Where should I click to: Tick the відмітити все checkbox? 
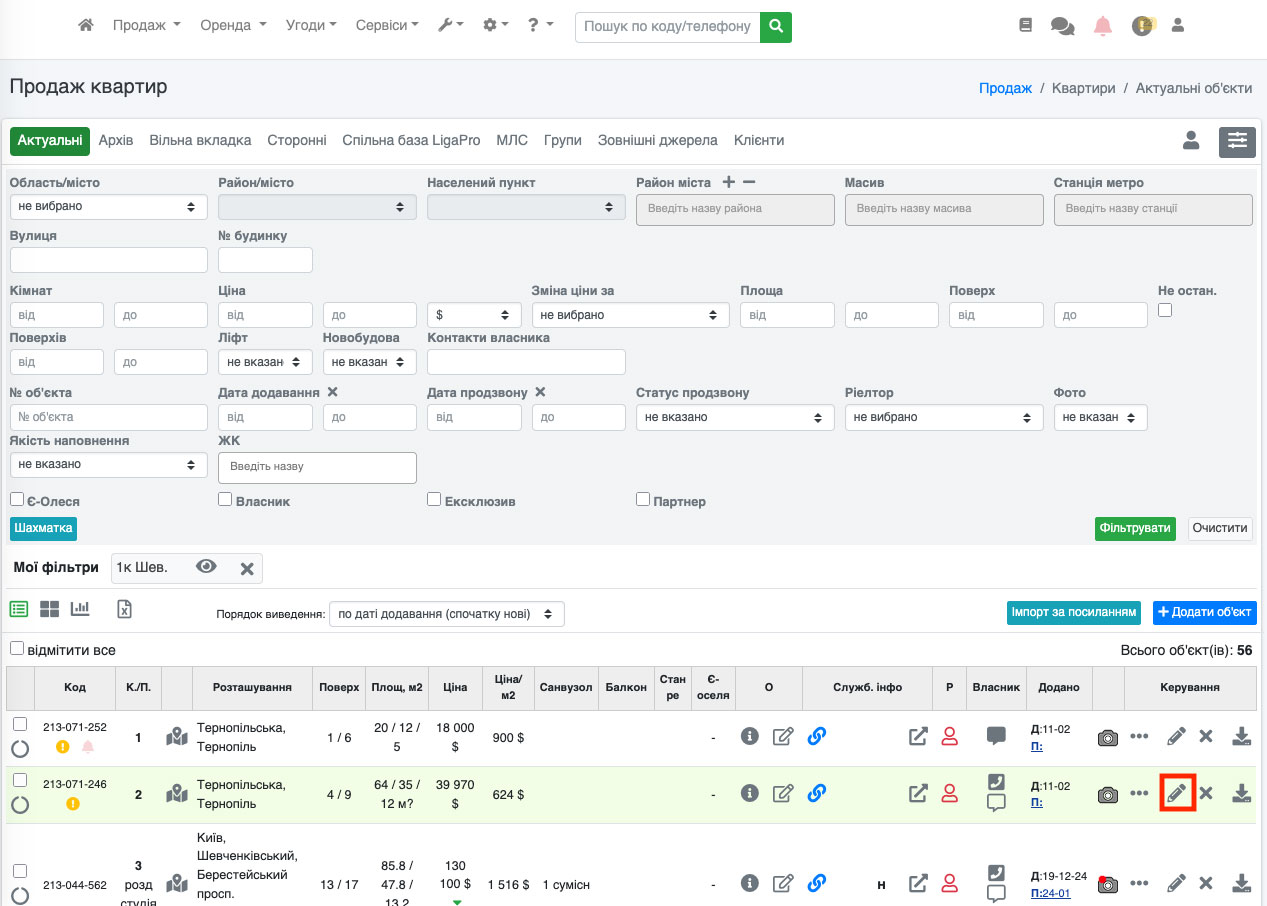tap(17, 648)
